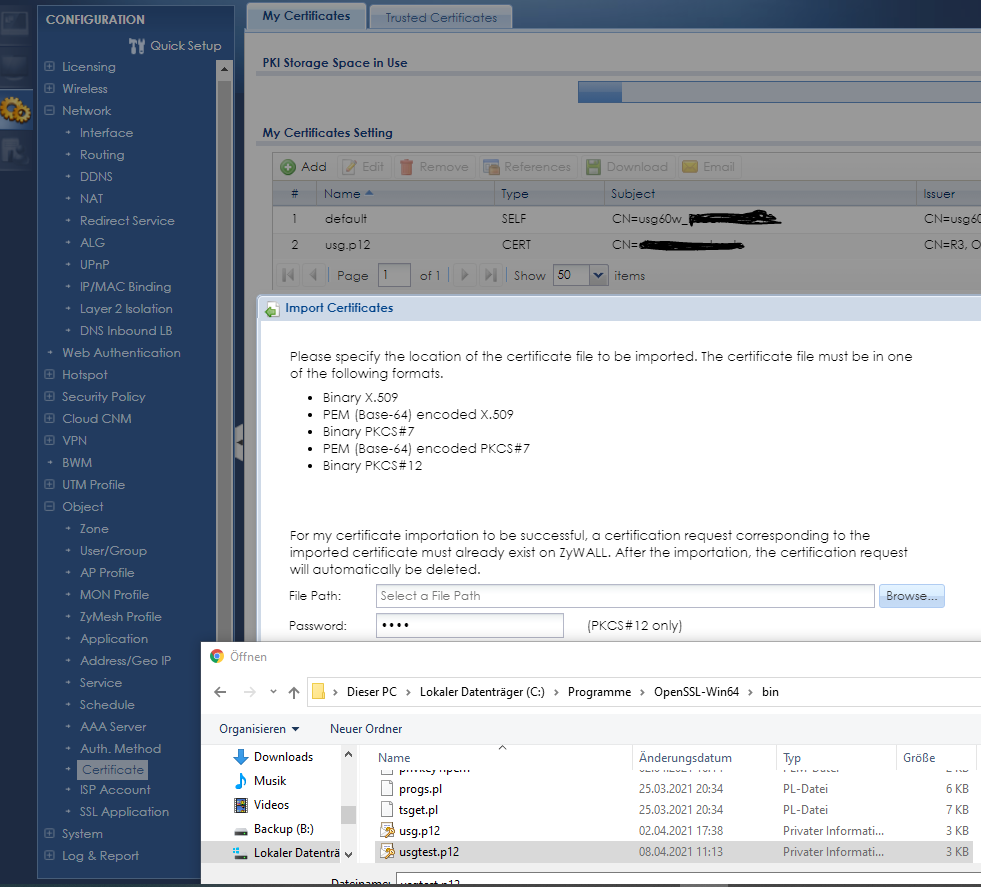Screen dimensions: 981x887
Task: Sort the table by Name column
Action: 343,194
